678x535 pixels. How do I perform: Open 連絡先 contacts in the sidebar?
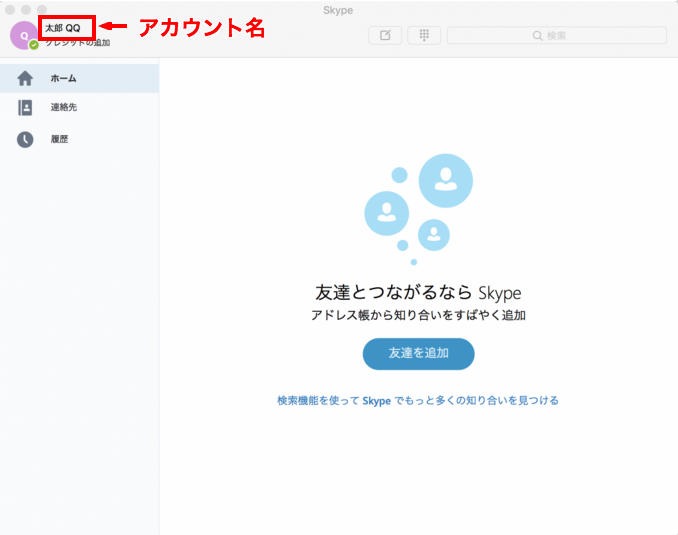[x=80, y=107]
